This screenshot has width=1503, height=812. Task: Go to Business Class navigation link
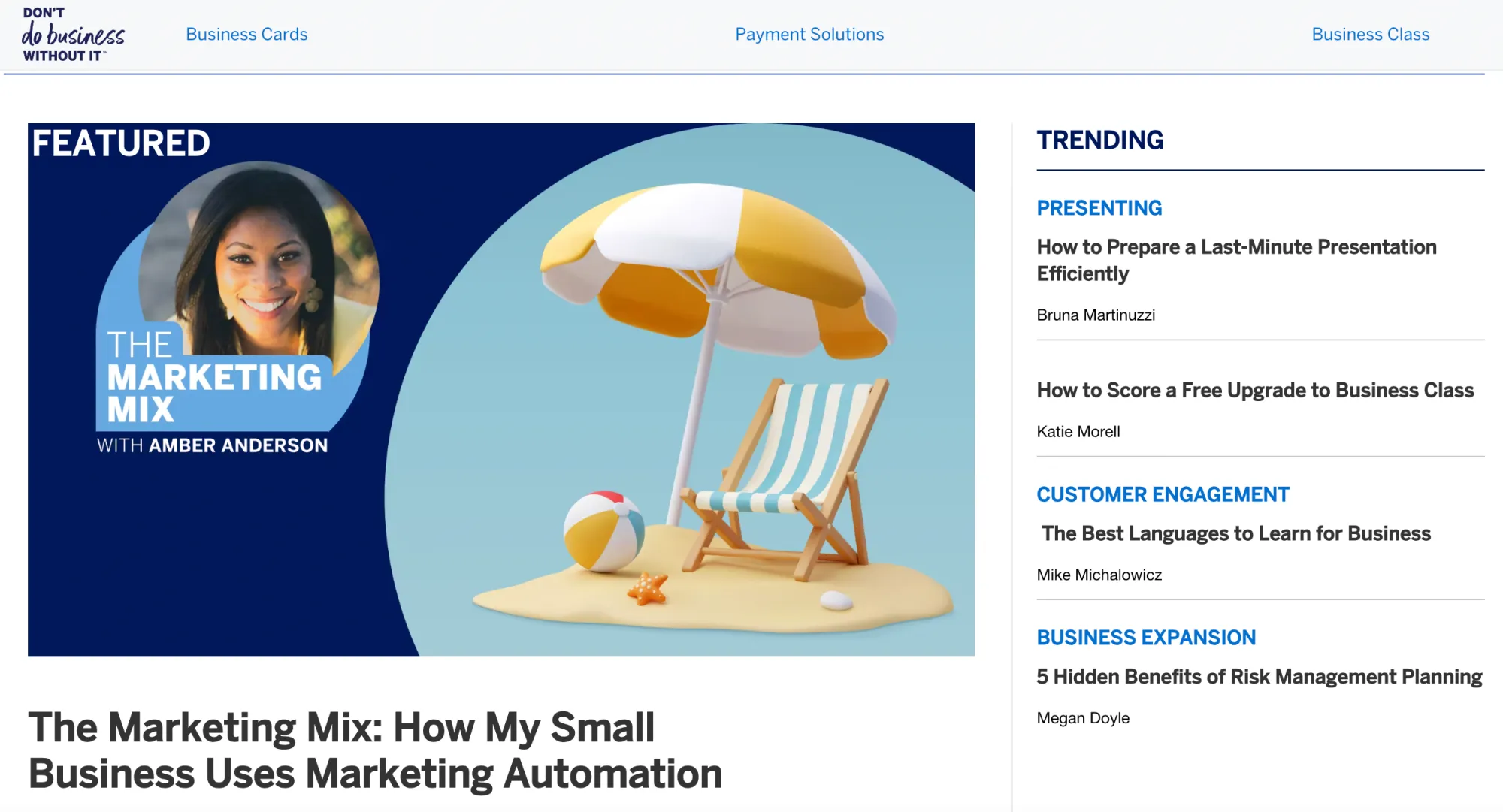coord(1370,35)
